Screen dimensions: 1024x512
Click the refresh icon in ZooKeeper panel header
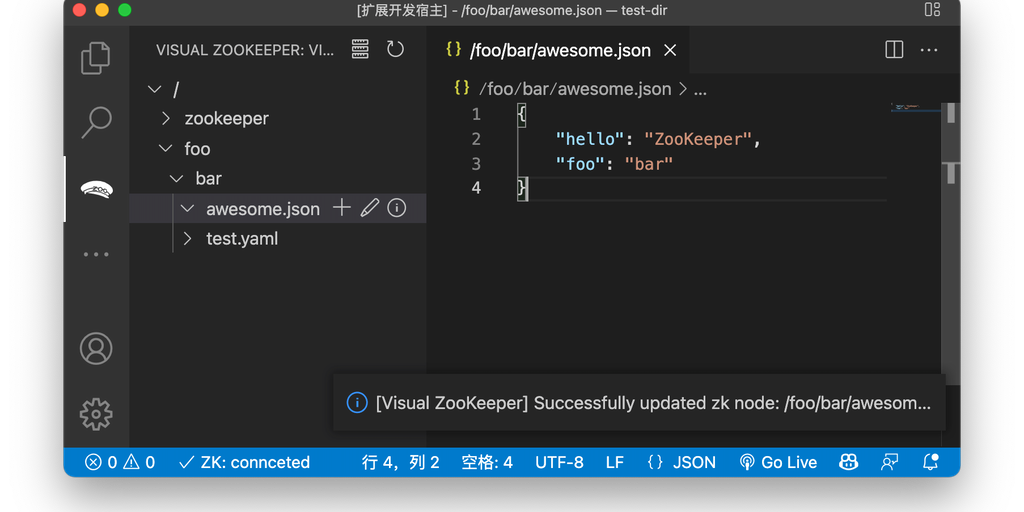click(395, 49)
